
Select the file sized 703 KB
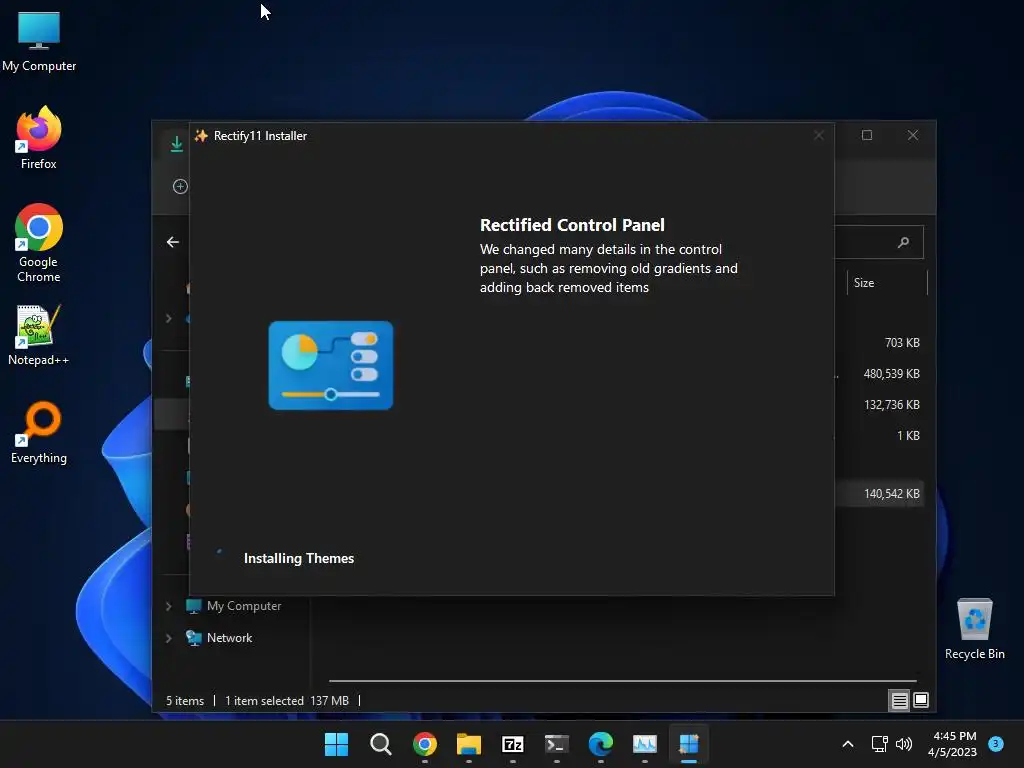pyautogui.click(x=902, y=343)
